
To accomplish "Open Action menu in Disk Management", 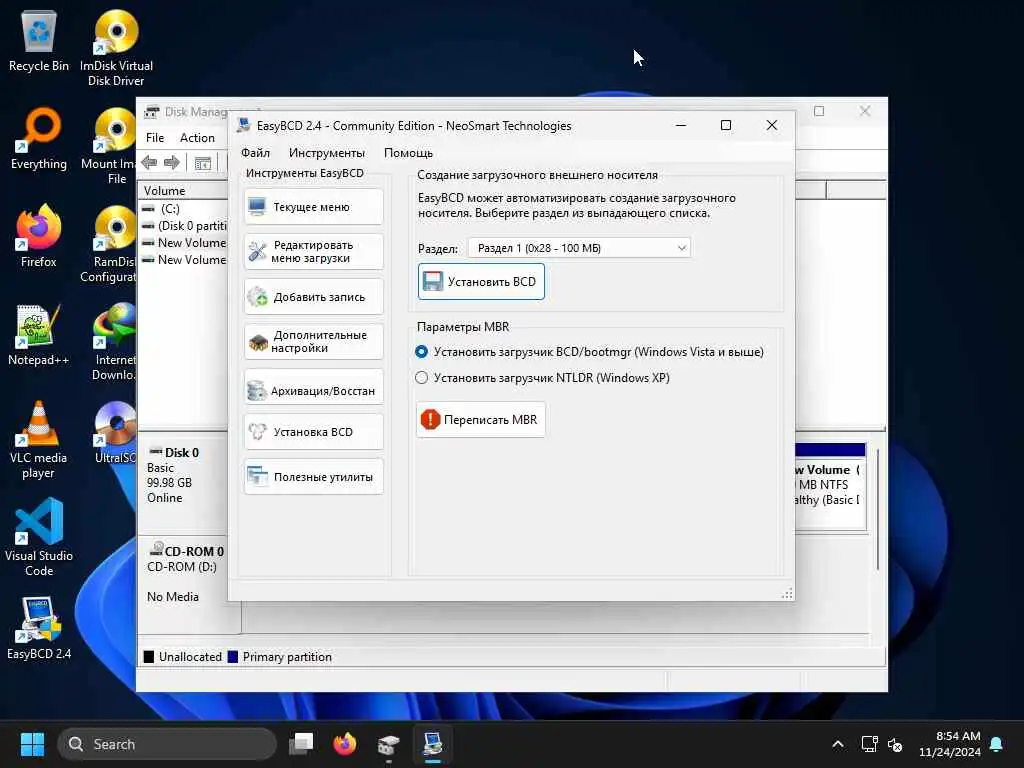I will point(197,138).
